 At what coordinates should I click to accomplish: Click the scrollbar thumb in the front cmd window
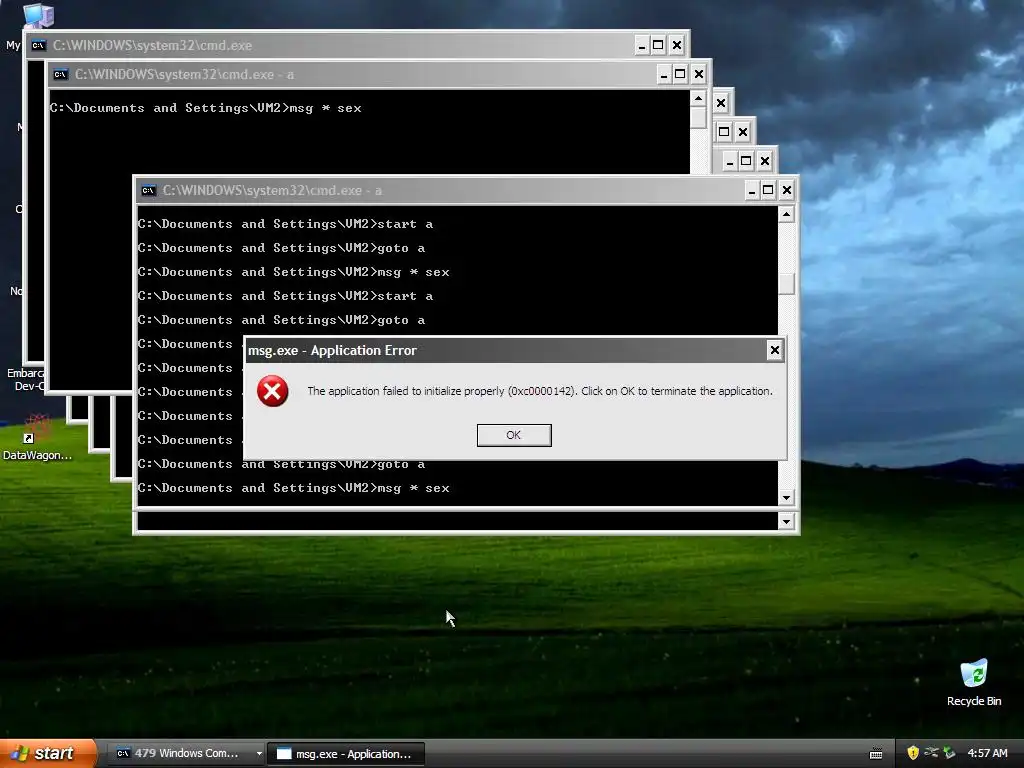[786, 283]
